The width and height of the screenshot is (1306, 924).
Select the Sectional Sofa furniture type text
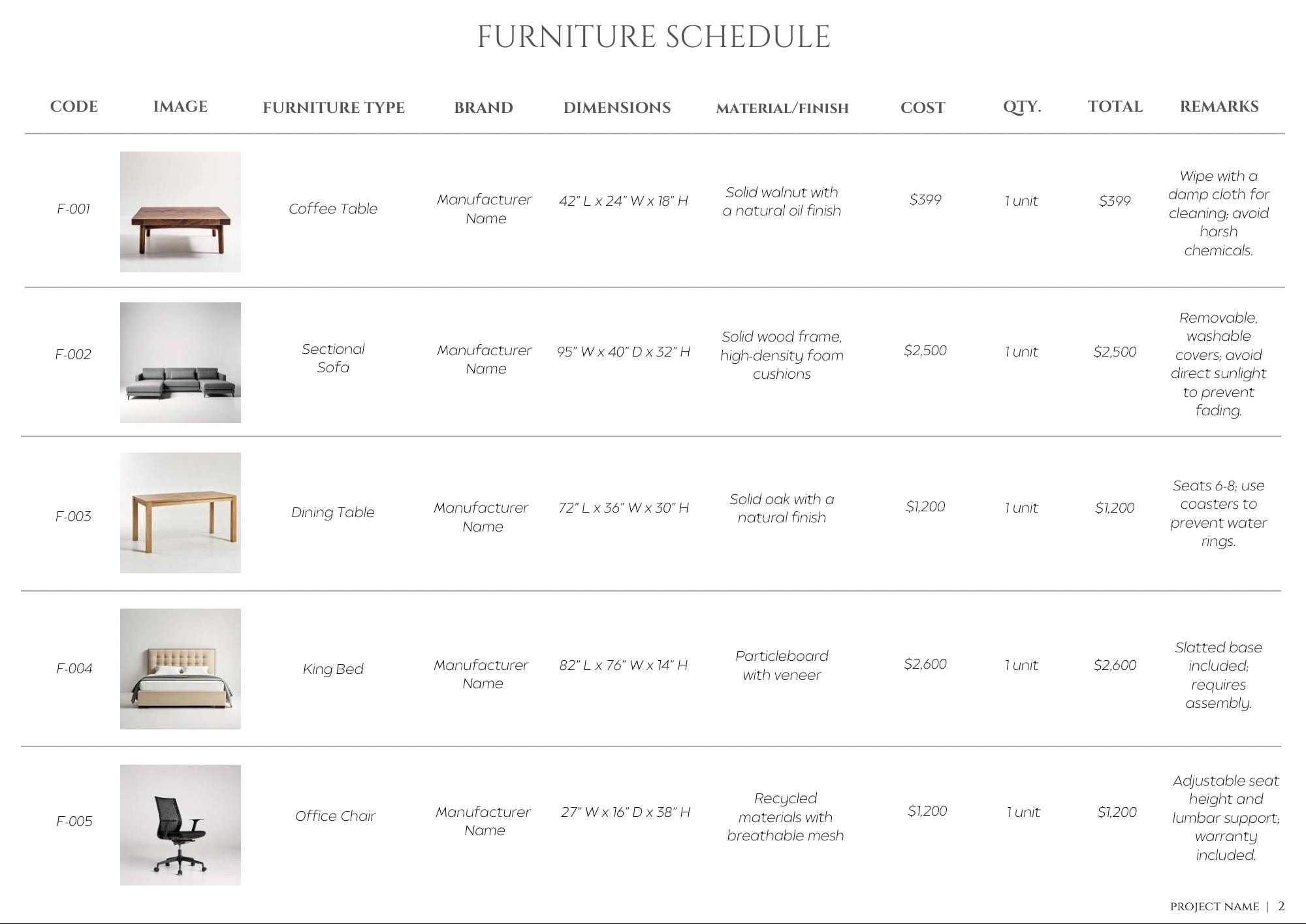tap(333, 358)
